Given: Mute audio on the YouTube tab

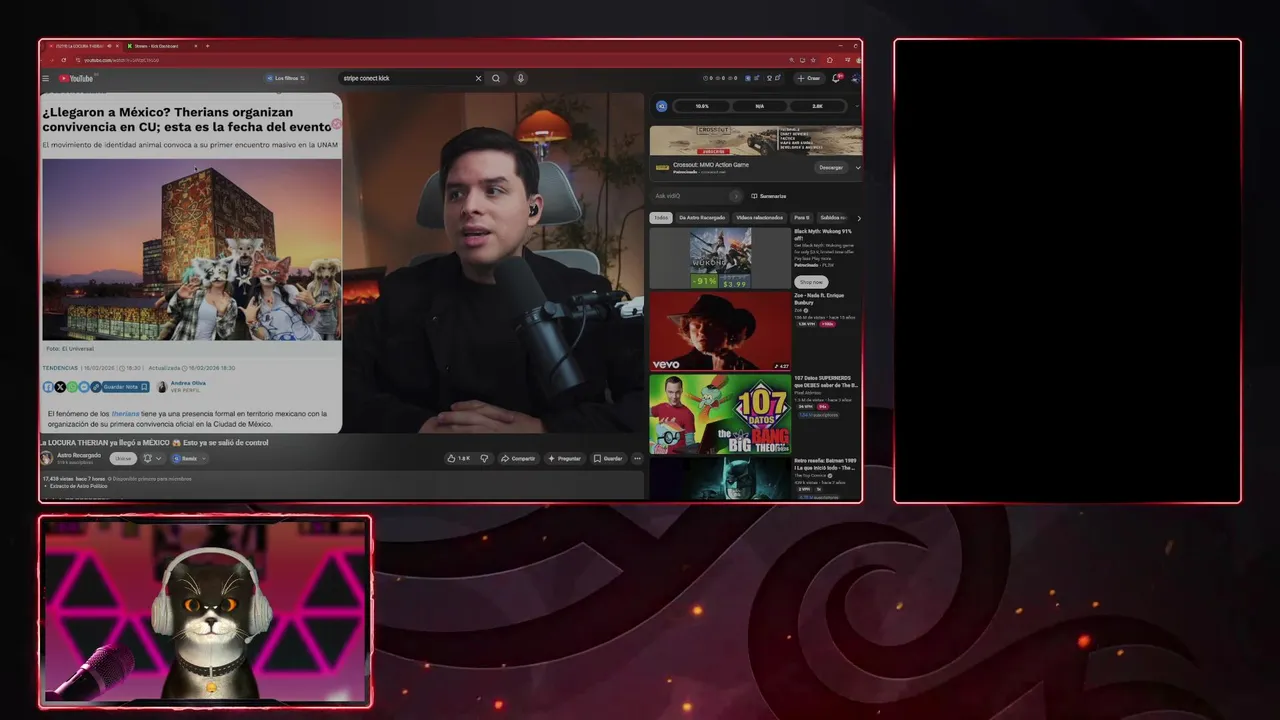Looking at the screenshot, I should (x=109, y=46).
